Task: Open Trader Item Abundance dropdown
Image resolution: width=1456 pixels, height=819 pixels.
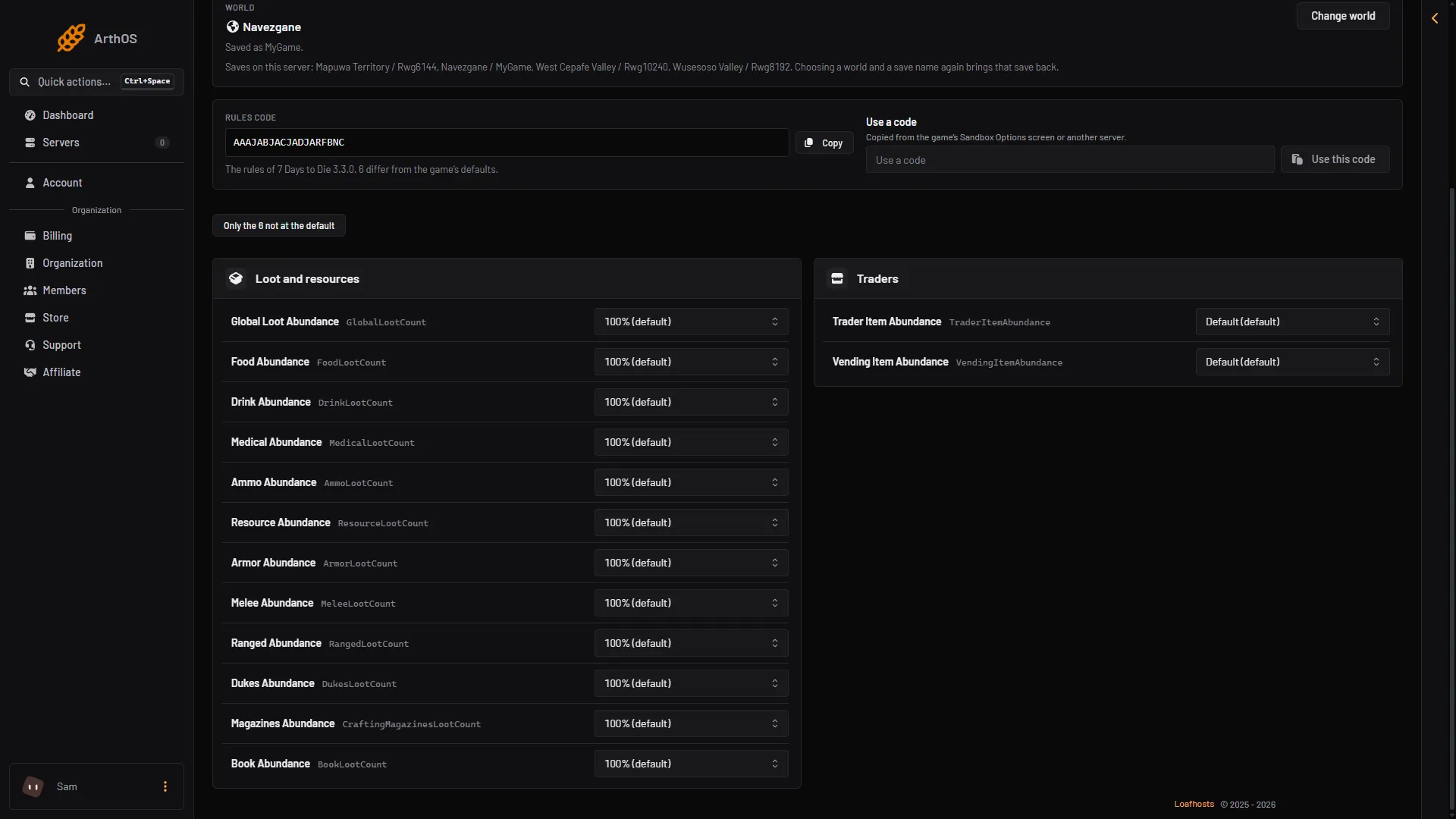Action: coord(1292,322)
